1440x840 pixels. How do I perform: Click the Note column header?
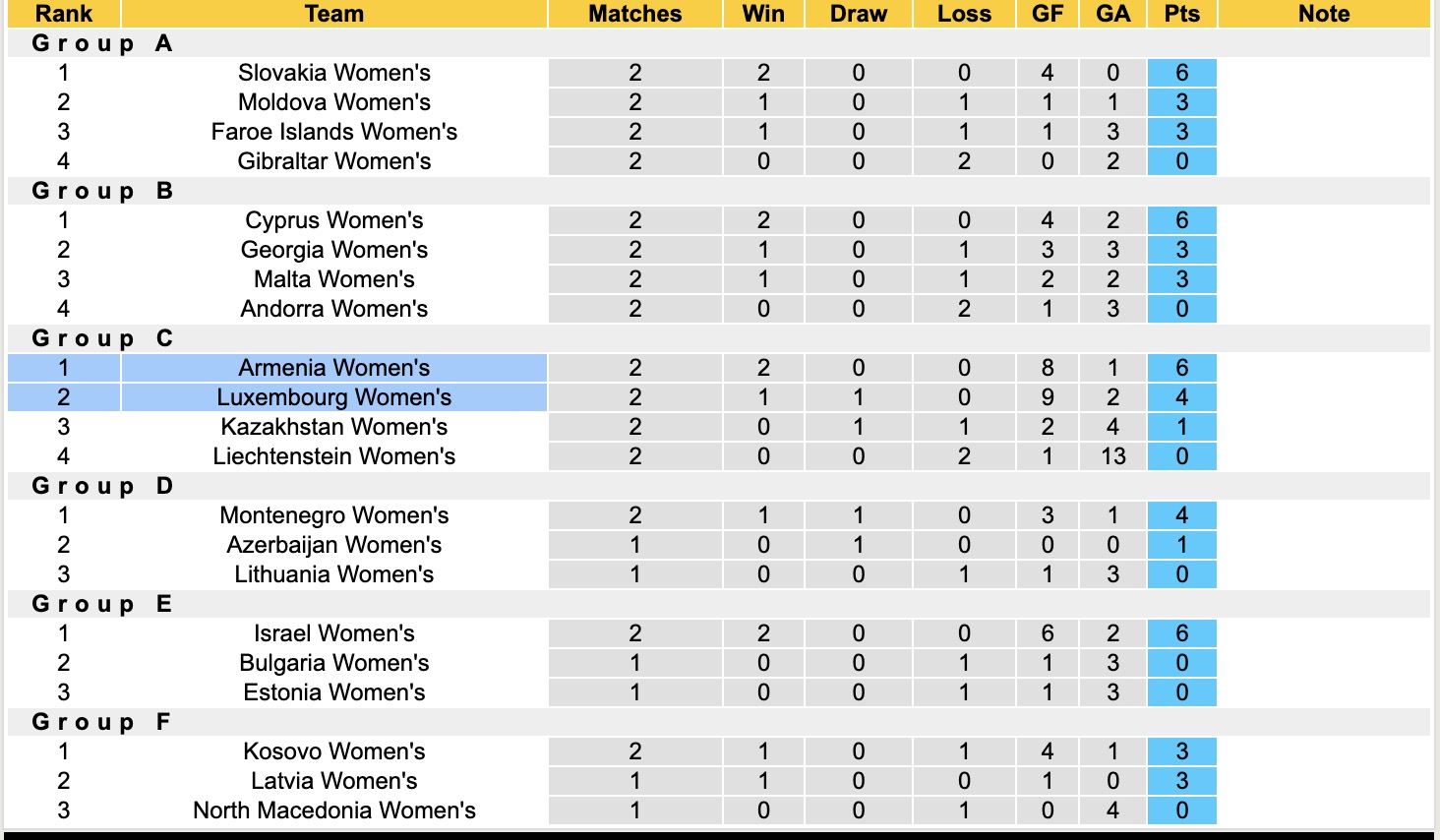point(1323,14)
